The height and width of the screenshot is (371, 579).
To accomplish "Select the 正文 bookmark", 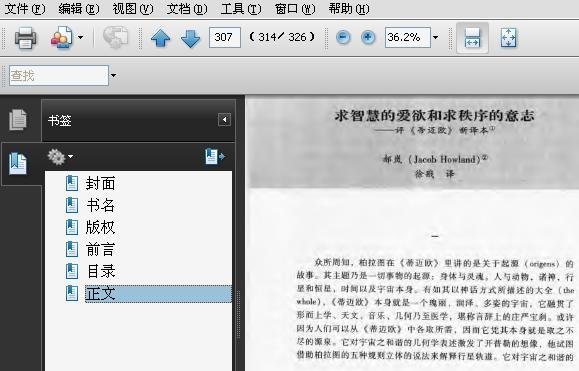I will tap(158, 294).
